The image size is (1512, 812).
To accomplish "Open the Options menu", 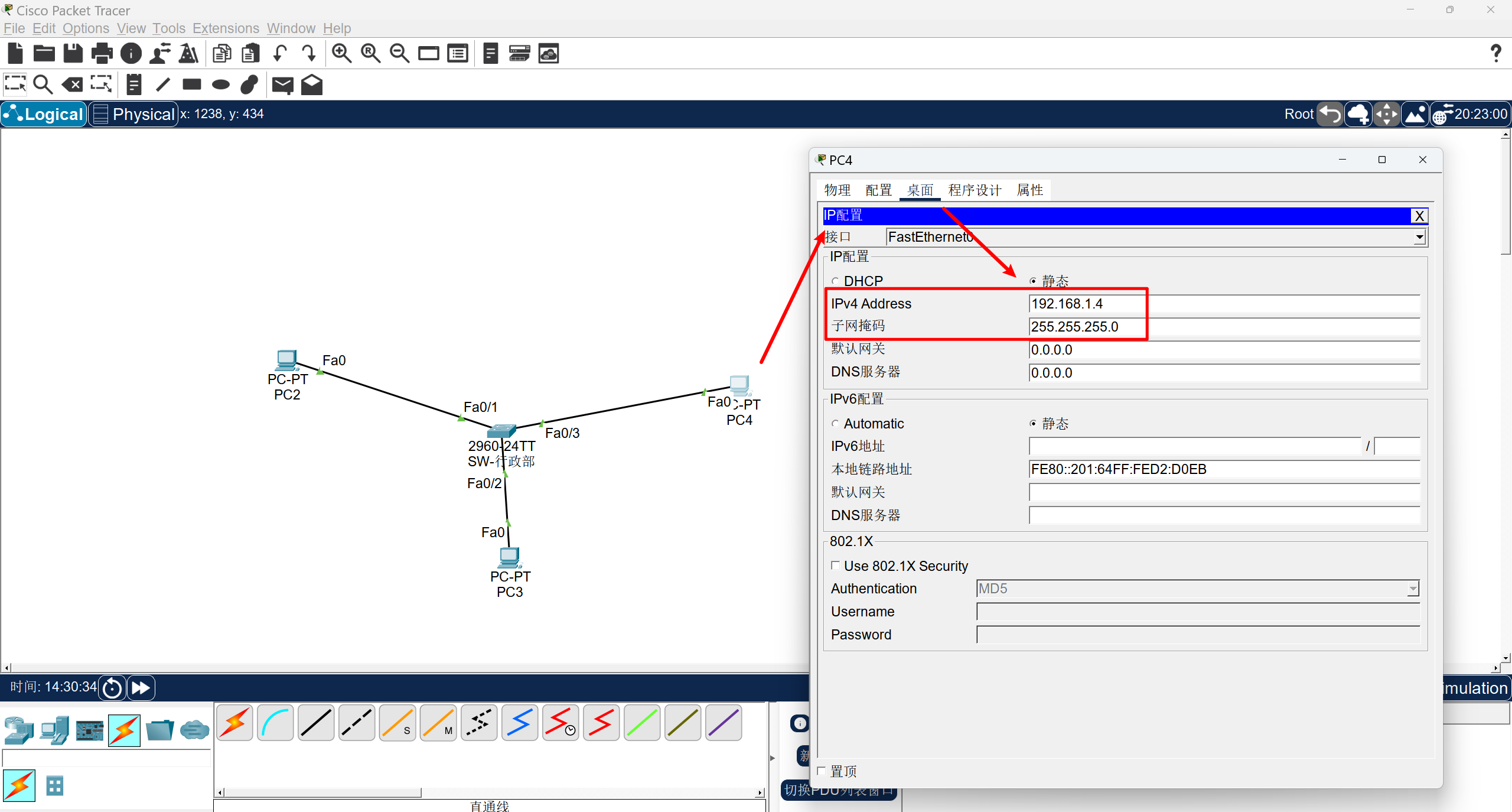I will pyautogui.click(x=86, y=28).
